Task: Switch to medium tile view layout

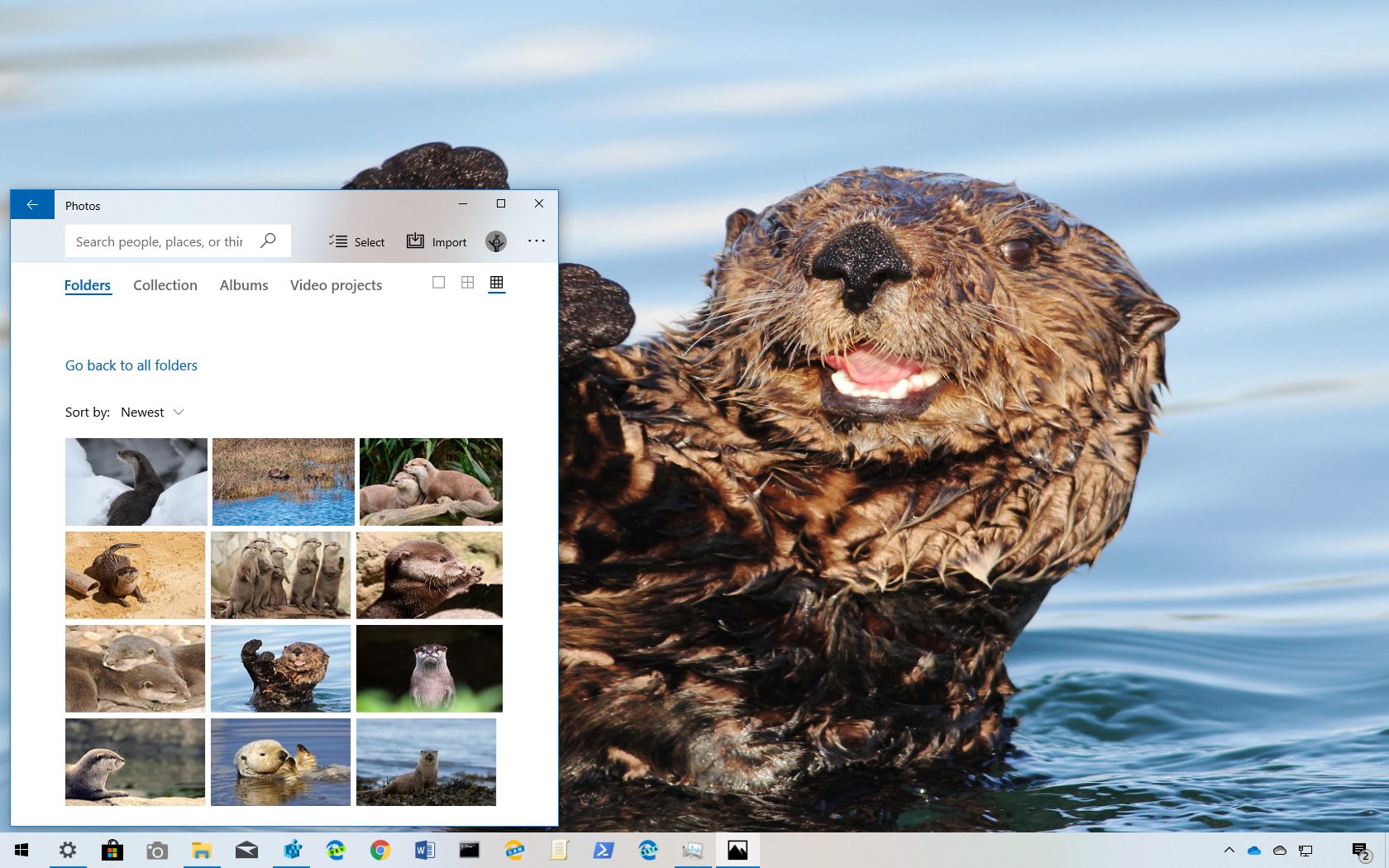Action: coord(467,283)
